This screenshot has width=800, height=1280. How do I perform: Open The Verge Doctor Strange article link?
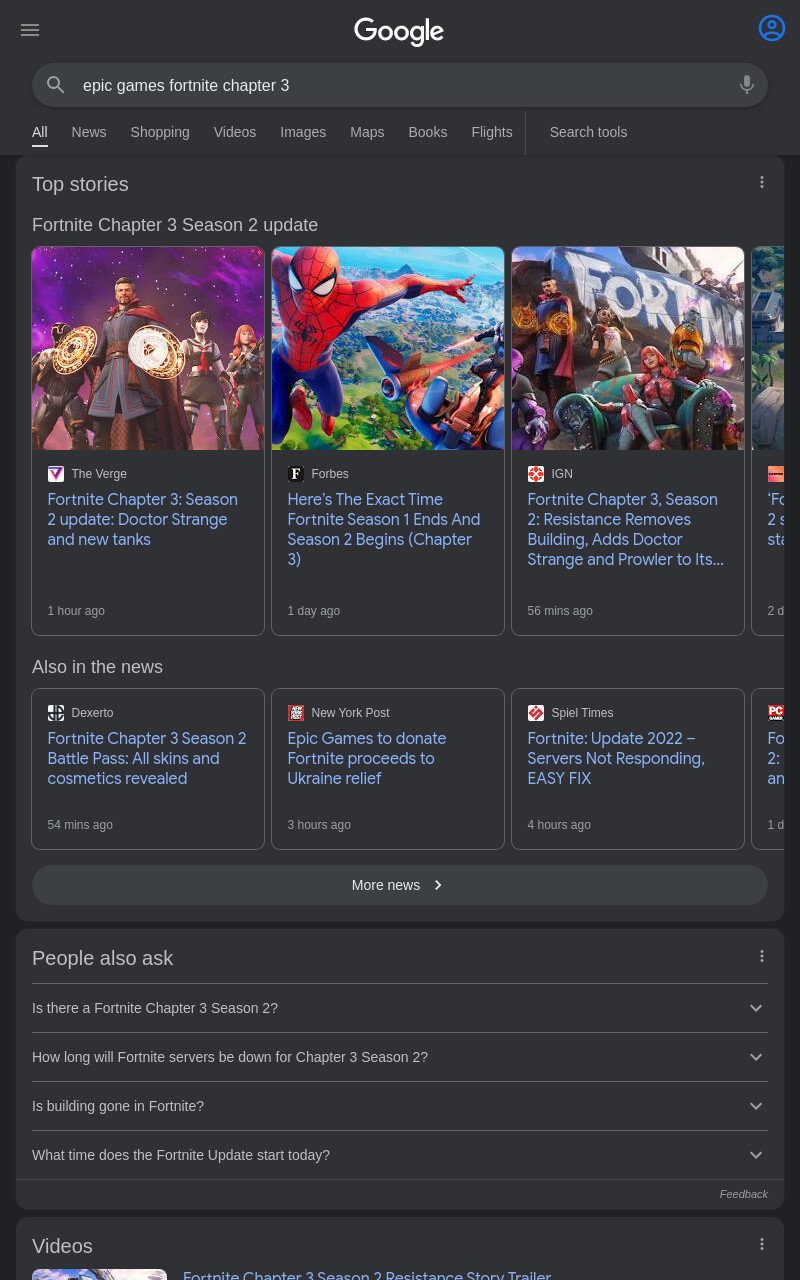pyautogui.click(x=143, y=519)
